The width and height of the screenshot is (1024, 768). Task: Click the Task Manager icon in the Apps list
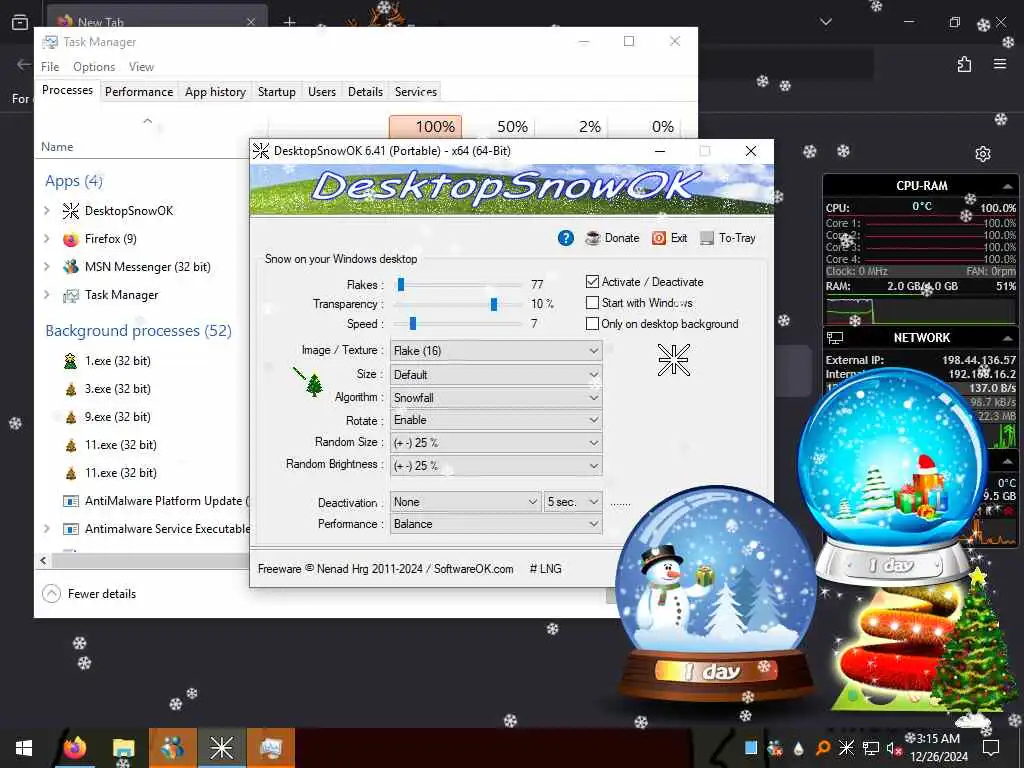(71, 295)
